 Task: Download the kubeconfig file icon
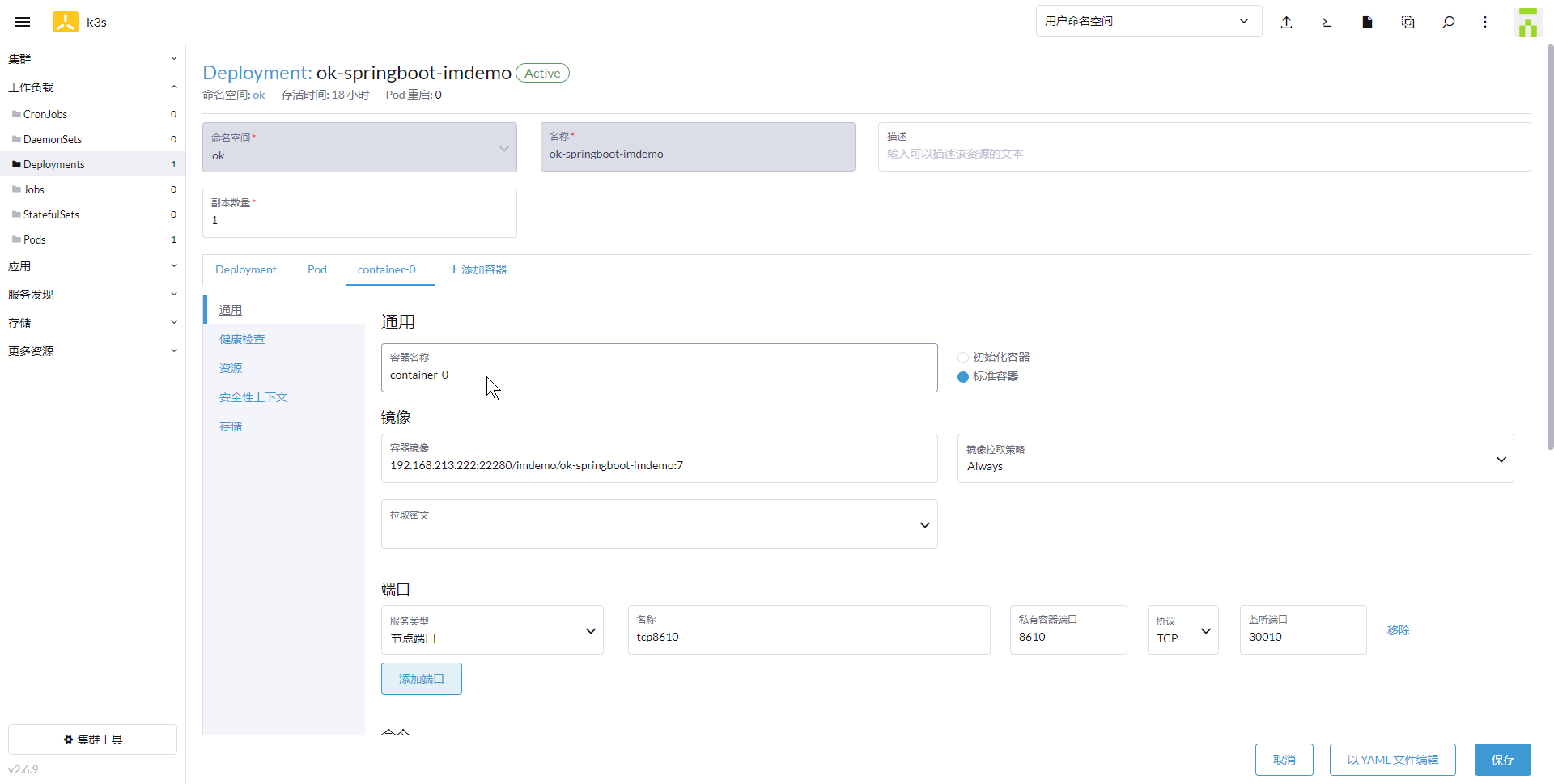tap(1367, 22)
